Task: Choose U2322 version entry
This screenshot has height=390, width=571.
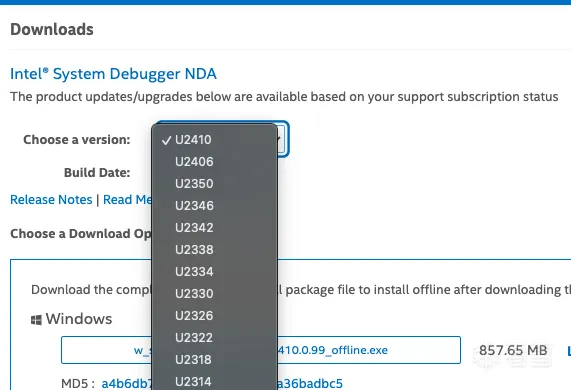Action: (x=214, y=338)
